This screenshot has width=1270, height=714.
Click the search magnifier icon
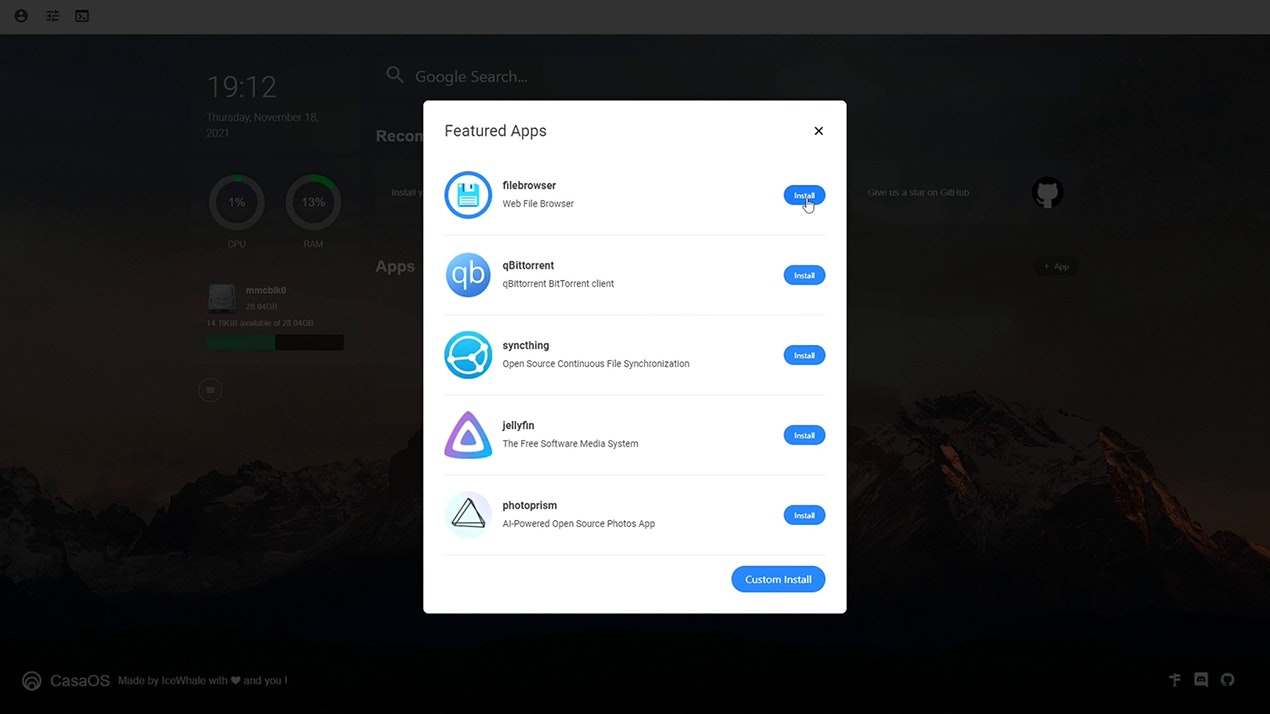tap(395, 76)
